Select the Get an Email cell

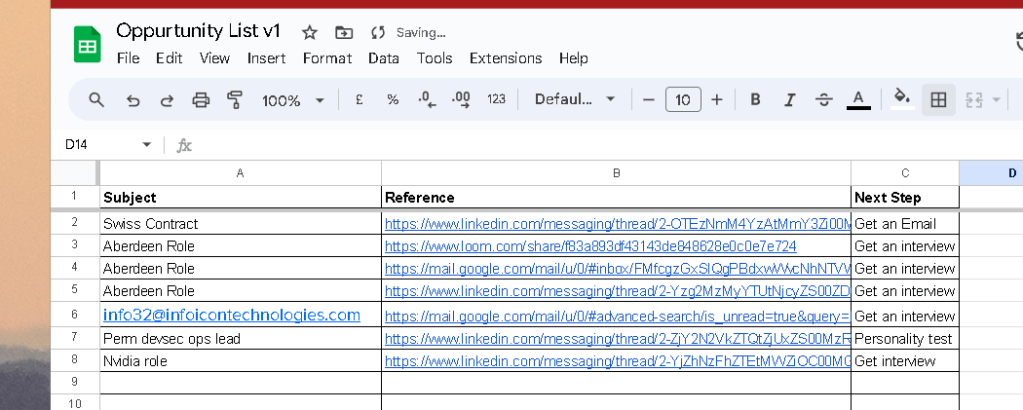(905, 224)
